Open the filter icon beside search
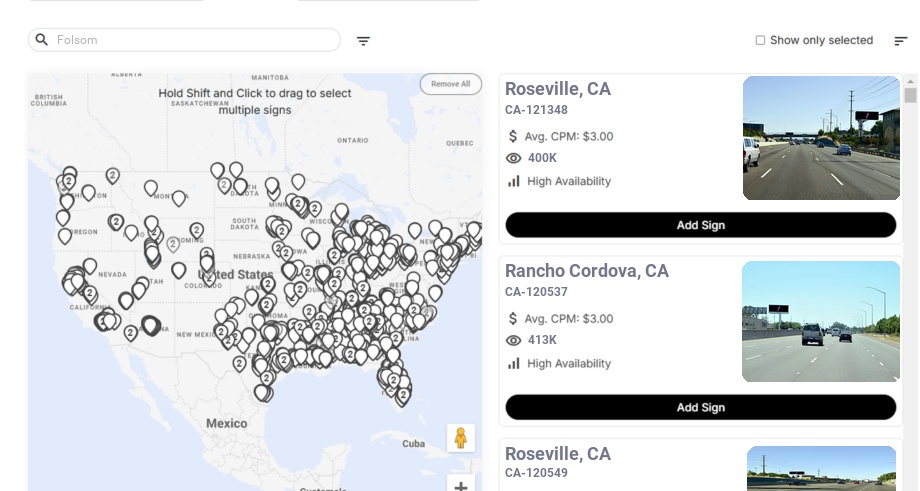Screen dimensions: 920x491 pyautogui.click(x=364, y=41)
